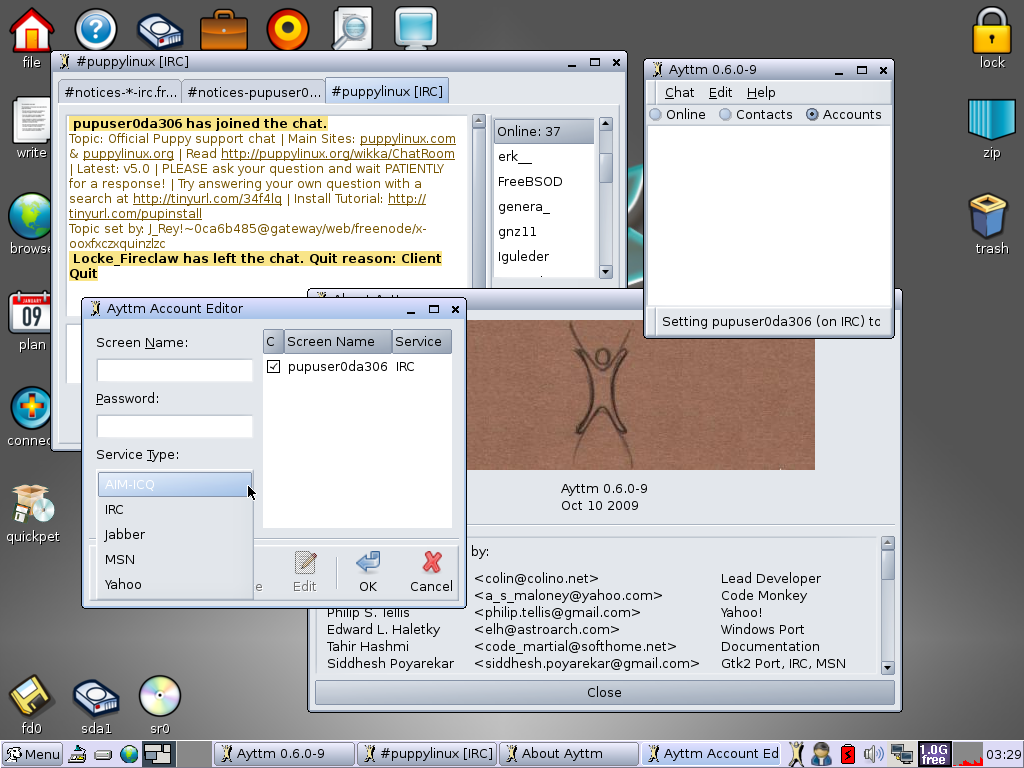Open the 'plan' calendar desktop icon
This screenshot has height=768, width=1024.
[x=31, y=312]
